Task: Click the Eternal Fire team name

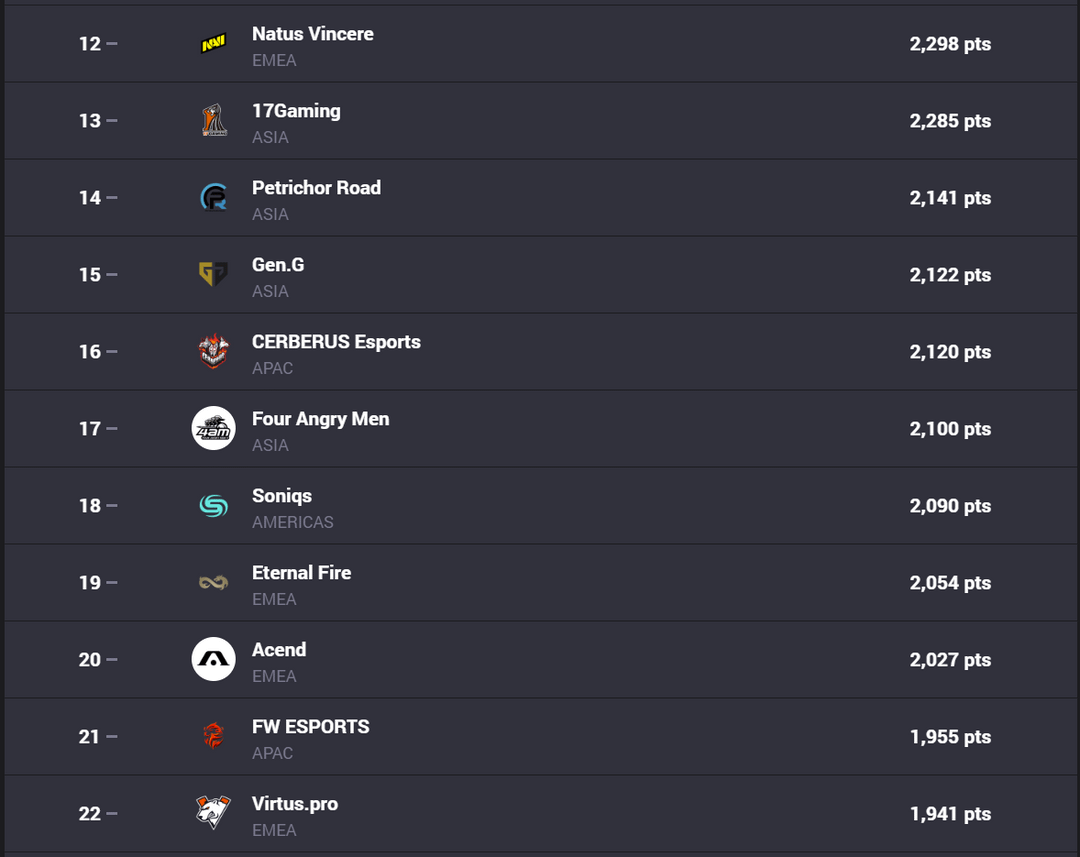Action: [x=301, y=573]
